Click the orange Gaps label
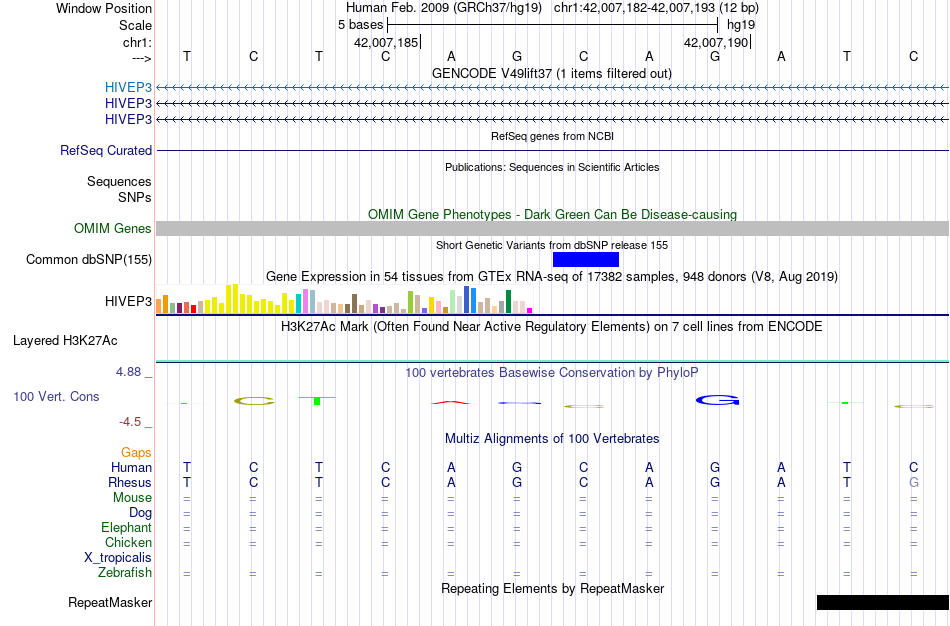Screen dimensions: 950x626 pos(136,453)
